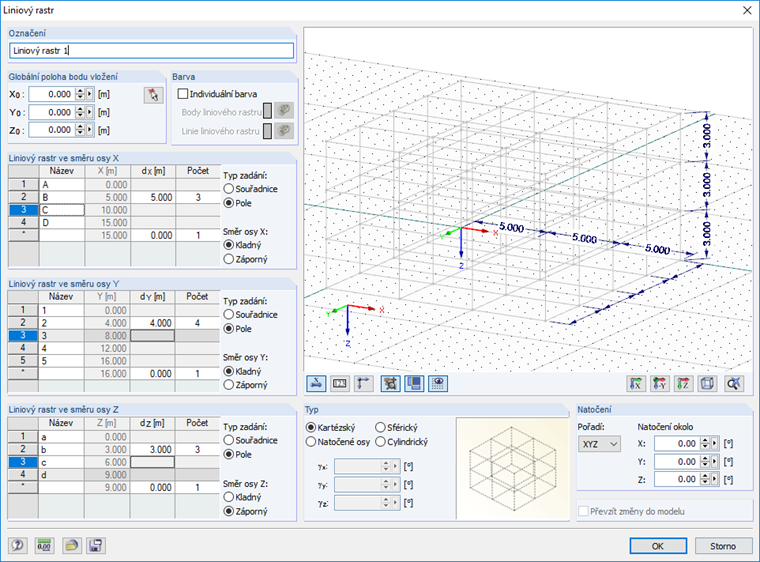Image resolution: width=760 pixels, height=562 pixels.
Task: Select Z grid row 4 header
Action: (x=23, y=475)
